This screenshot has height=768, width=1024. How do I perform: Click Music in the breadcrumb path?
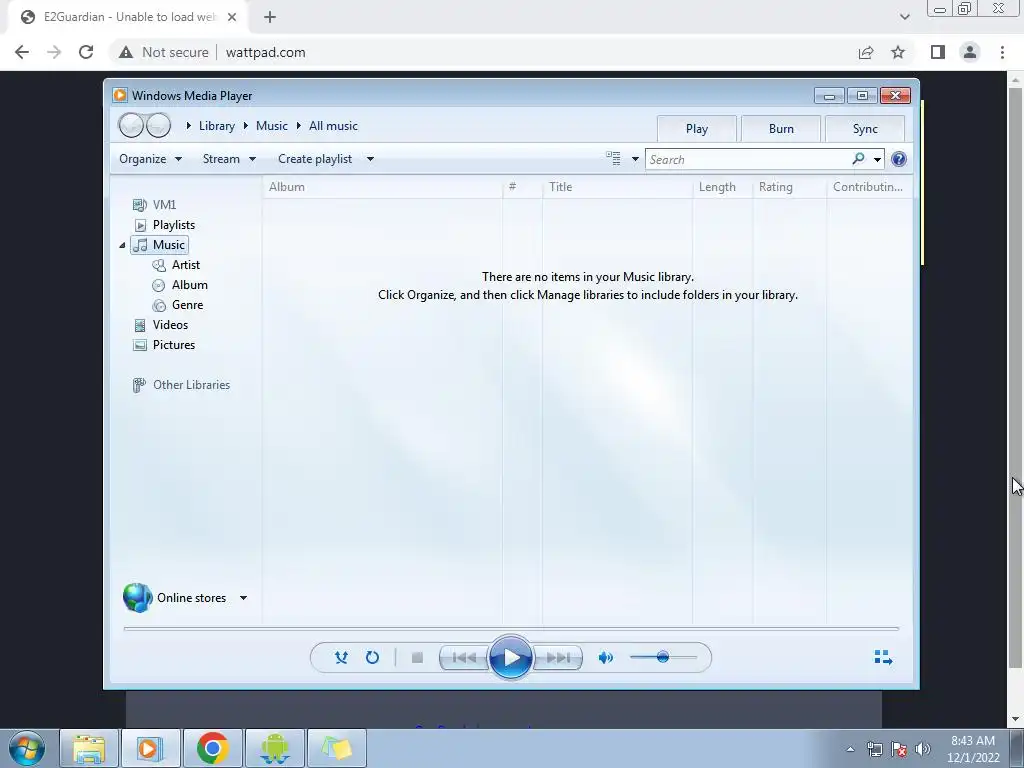point(272,126)
